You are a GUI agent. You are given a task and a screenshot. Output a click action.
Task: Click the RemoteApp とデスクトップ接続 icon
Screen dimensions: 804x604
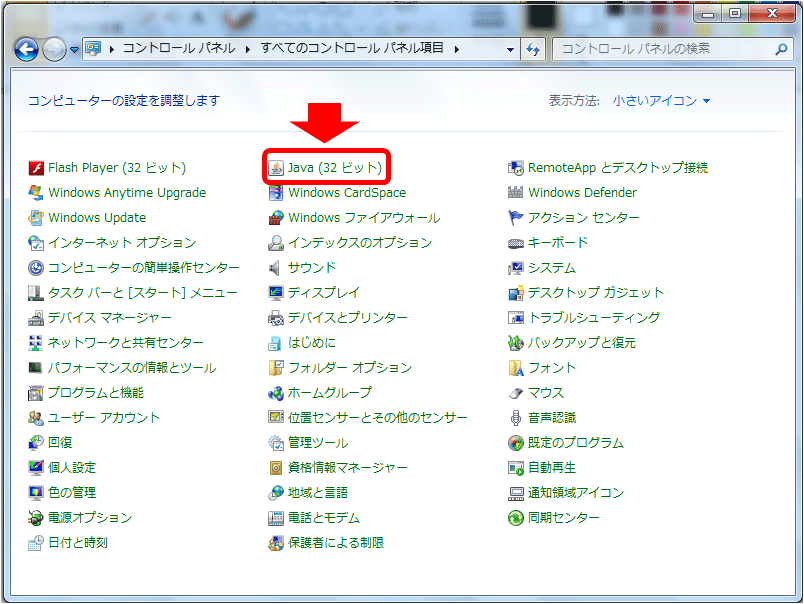coord(515,168)
